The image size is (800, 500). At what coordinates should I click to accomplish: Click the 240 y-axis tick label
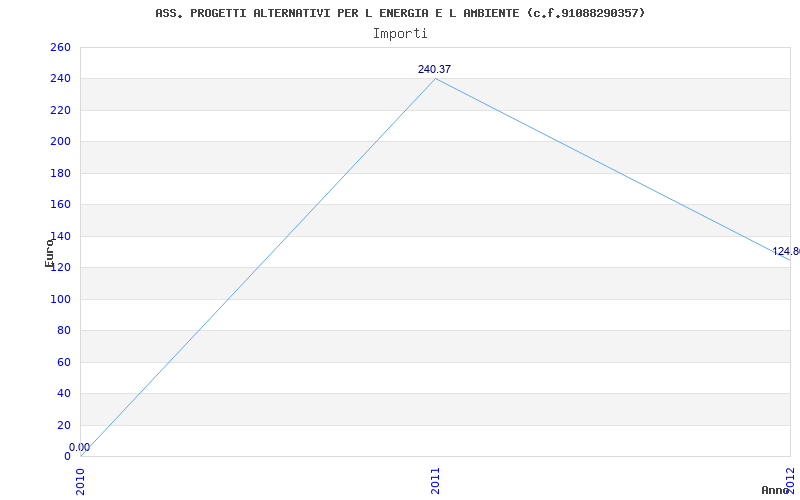(x=60, y=79)
